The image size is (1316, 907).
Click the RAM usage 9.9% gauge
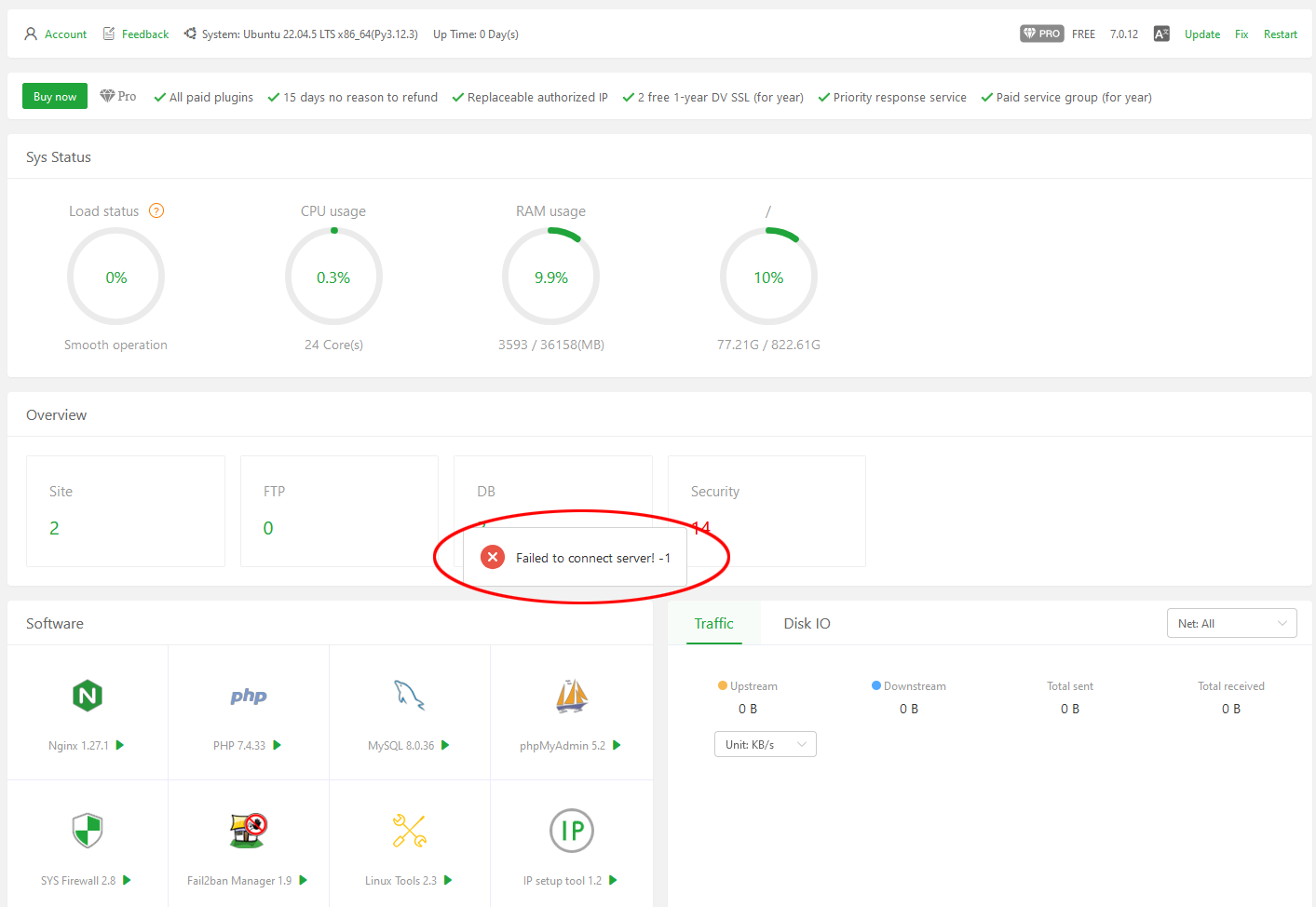coord(550,277)
